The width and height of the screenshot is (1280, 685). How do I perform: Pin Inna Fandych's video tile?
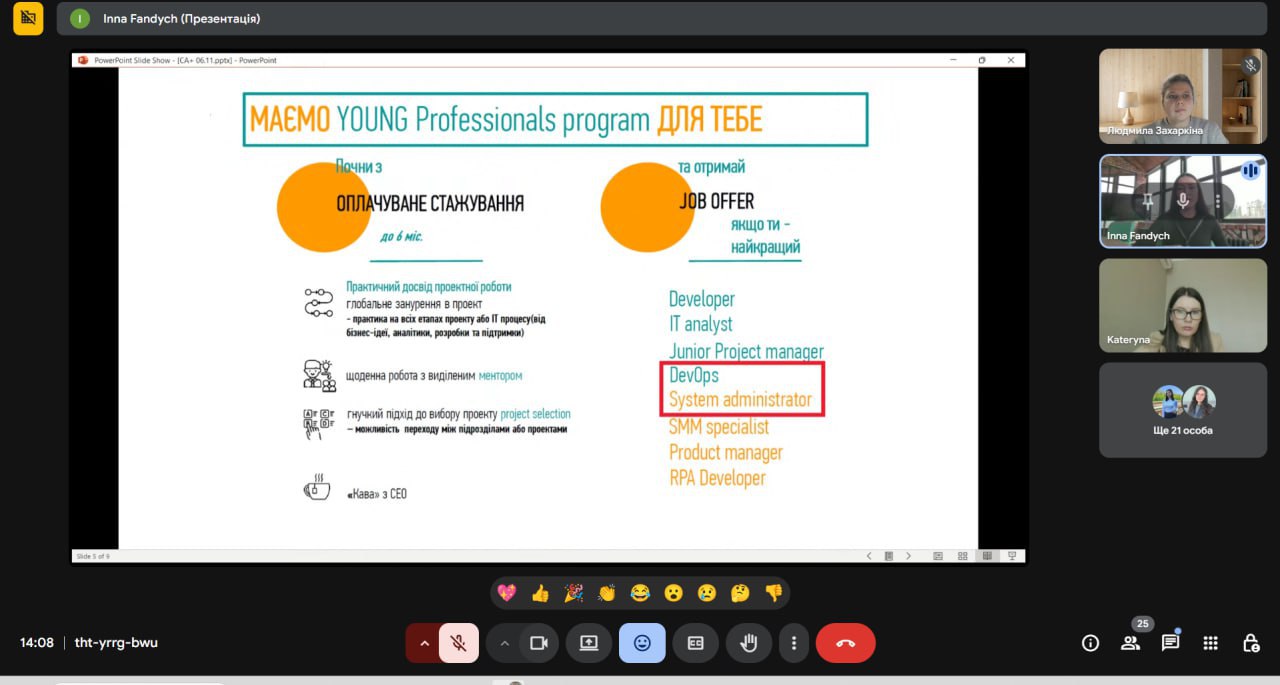[1148, 201]
